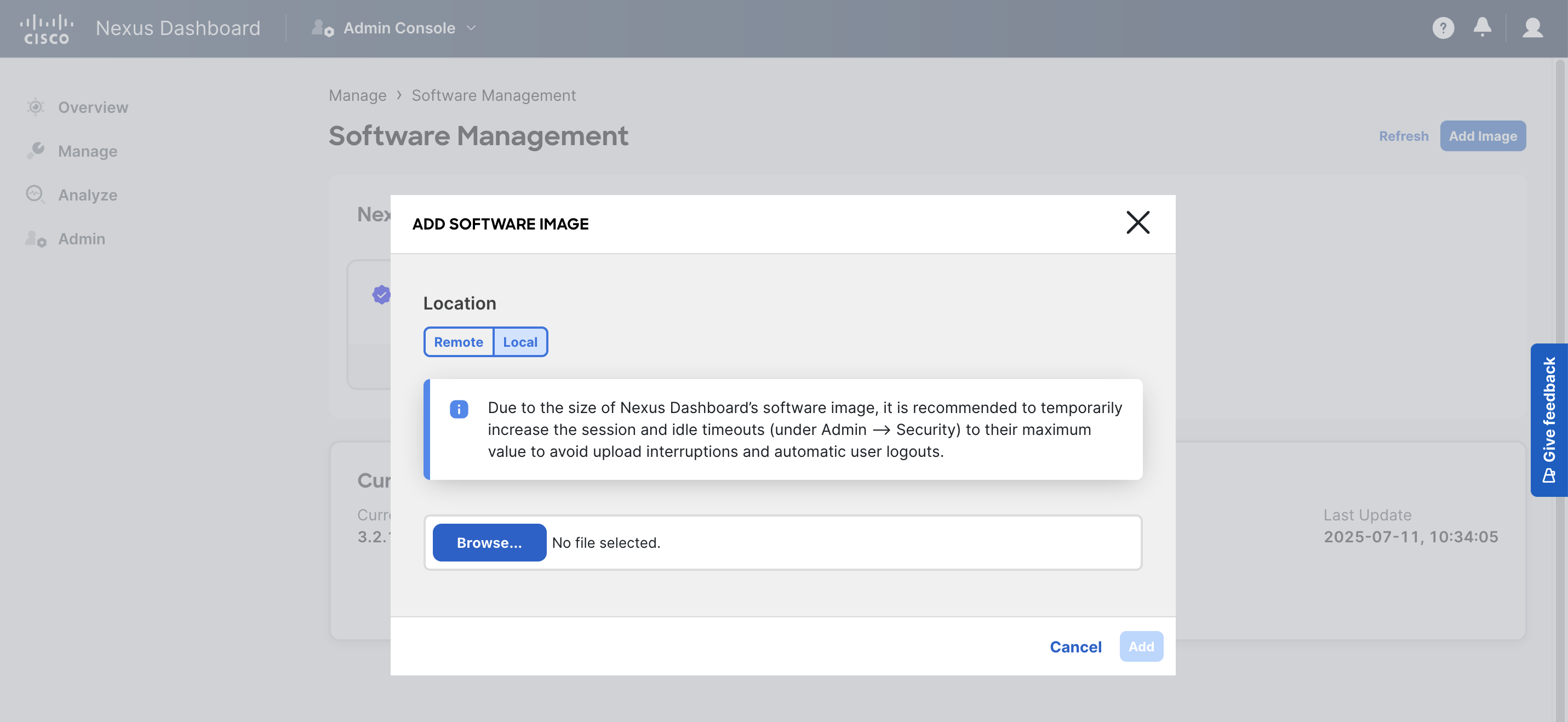The width and height of the screenshot is (1568, 722).
Task: Click the Analyze sidebar icon
Action: click(35, 195)
